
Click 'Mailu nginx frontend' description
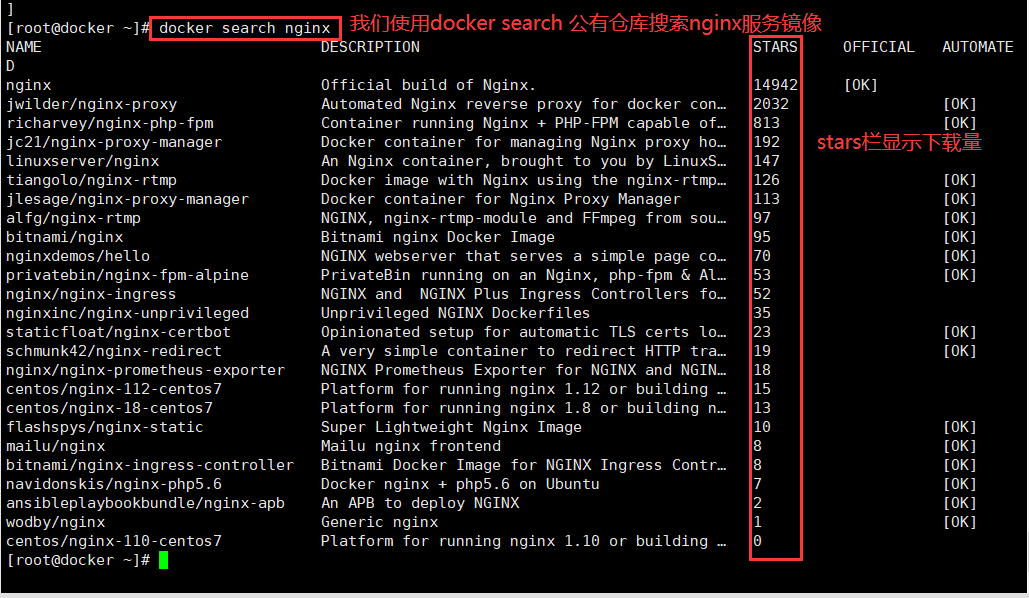tap(410, 447)
